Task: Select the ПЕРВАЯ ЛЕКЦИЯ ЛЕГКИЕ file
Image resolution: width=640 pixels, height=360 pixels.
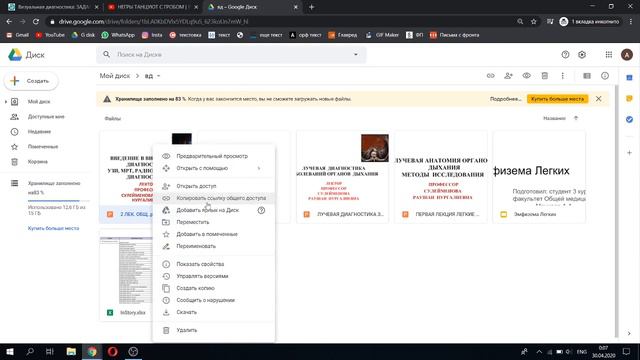Action: (x=441, y=177)
